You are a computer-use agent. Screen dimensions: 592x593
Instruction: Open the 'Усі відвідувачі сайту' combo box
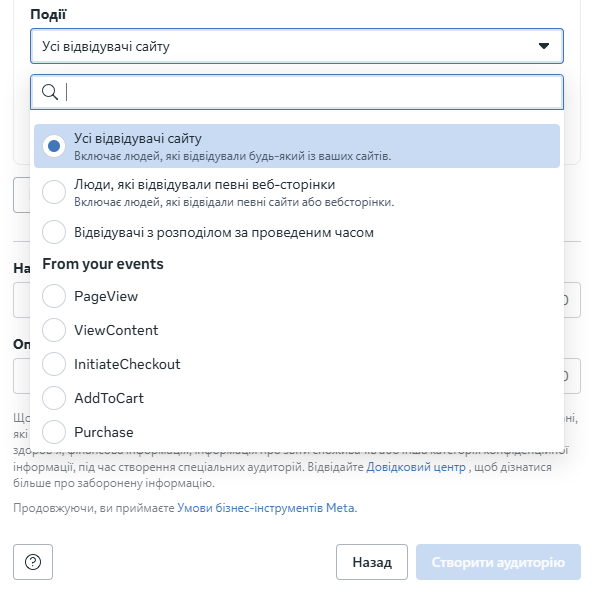(297, 46)
